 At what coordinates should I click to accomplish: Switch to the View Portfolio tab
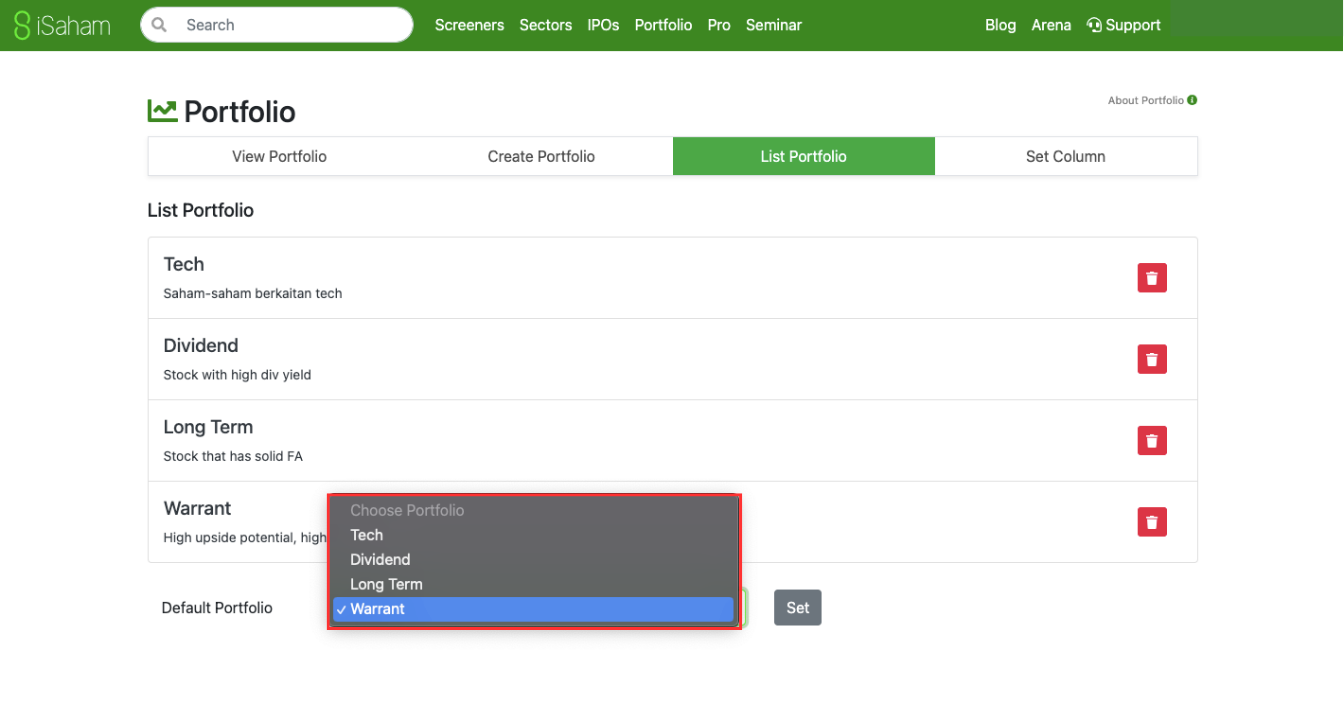coord(279,156)
